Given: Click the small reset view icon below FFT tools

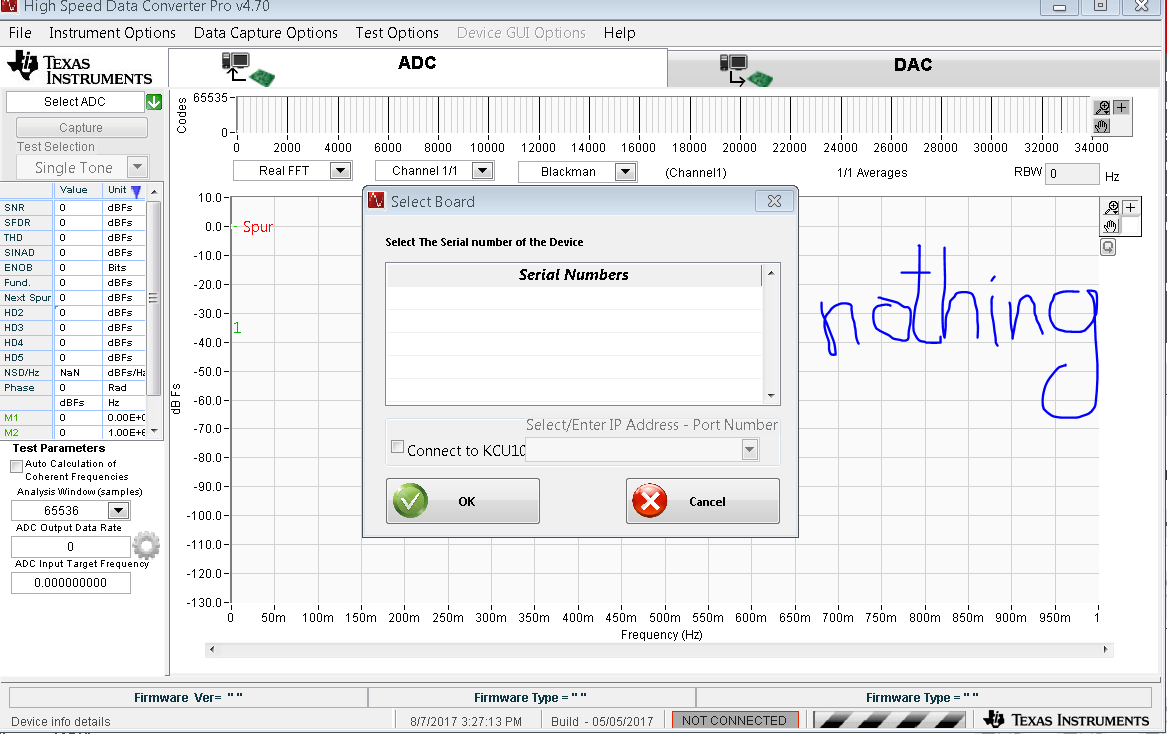Looking at the screenshot, I should tap(1108, 247).
